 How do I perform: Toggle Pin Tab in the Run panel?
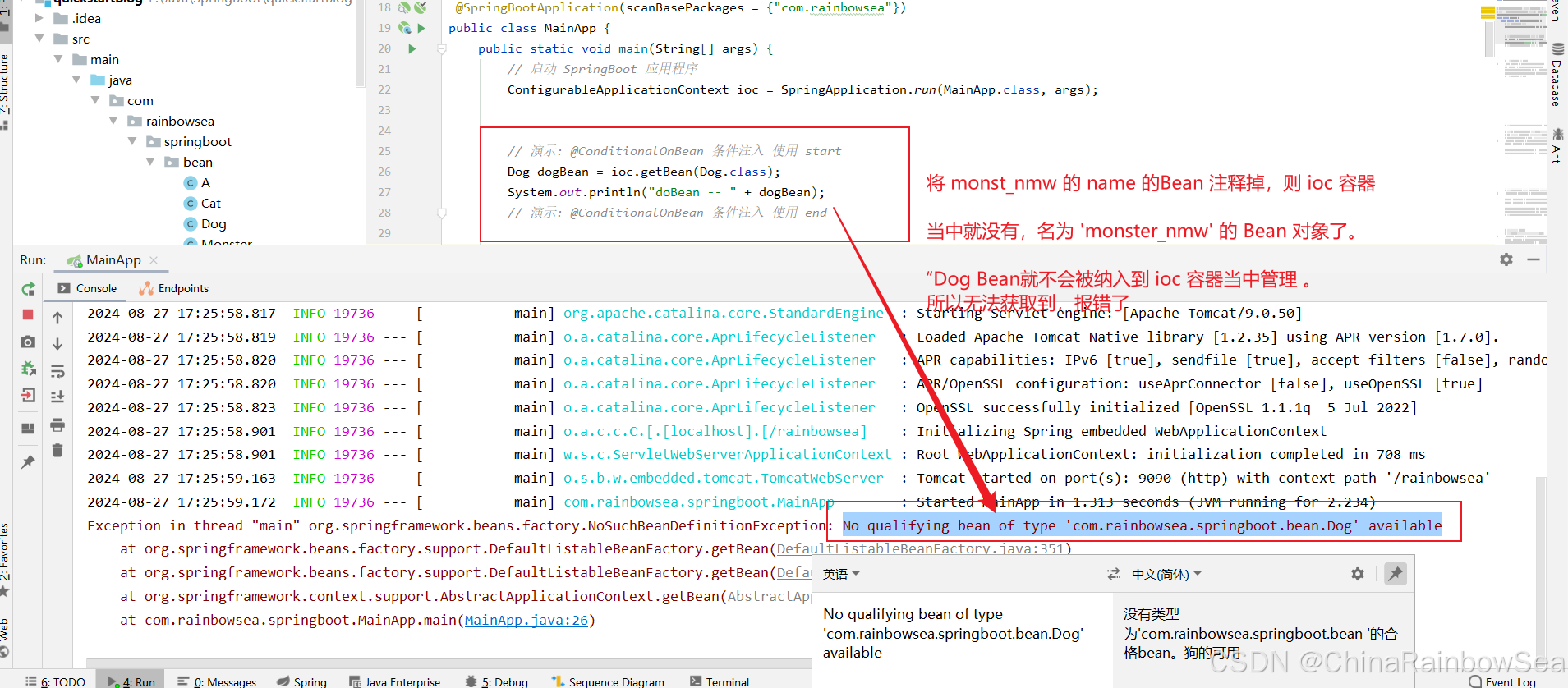pyautogui.click(x=28, y=461)
